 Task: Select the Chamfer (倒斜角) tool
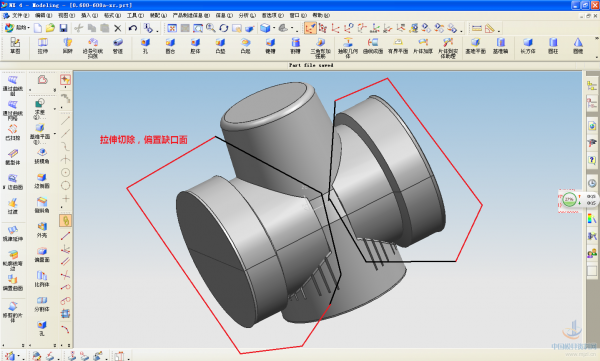(x=42, y=206)
